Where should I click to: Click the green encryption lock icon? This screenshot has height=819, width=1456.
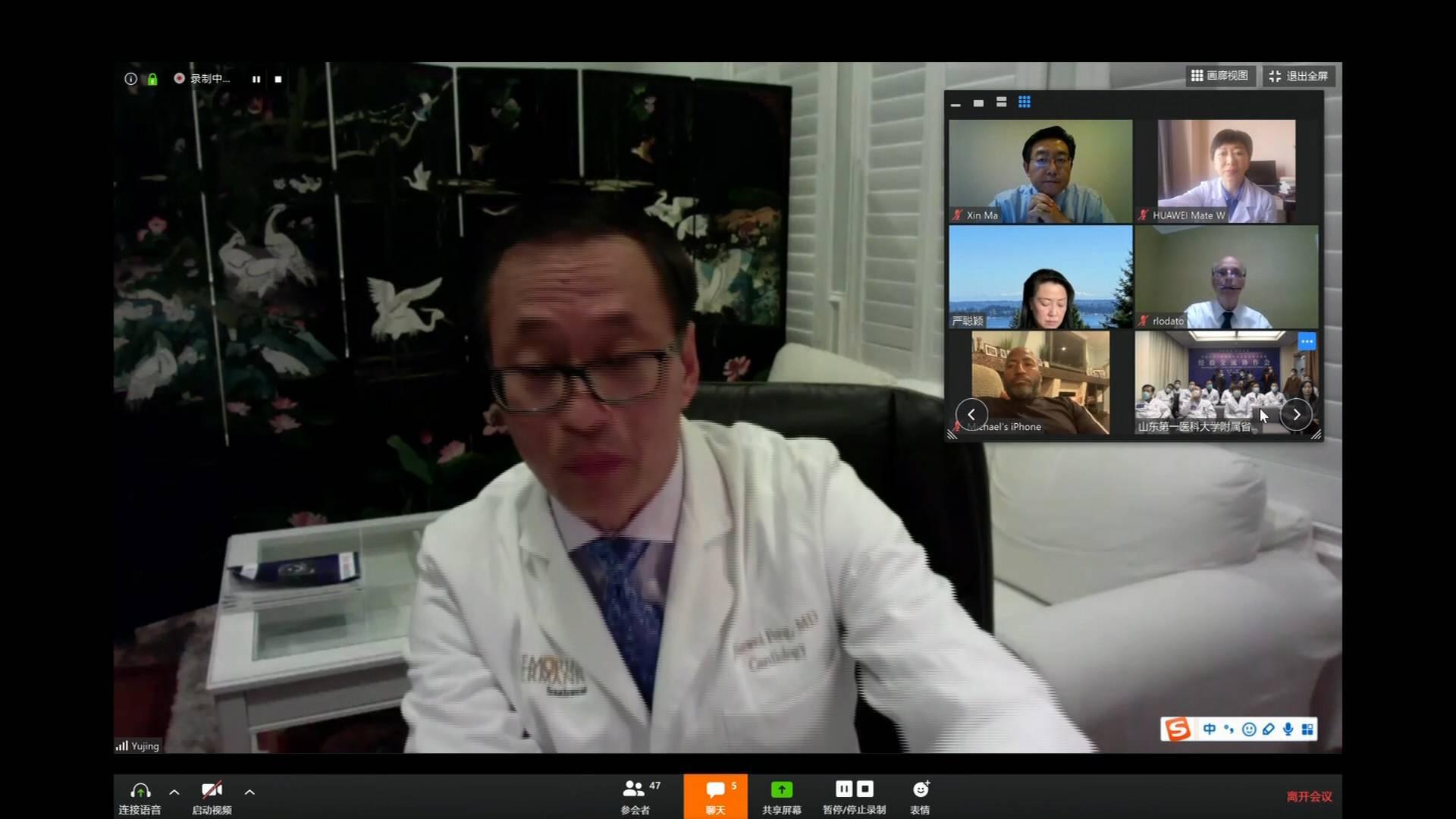152,79
